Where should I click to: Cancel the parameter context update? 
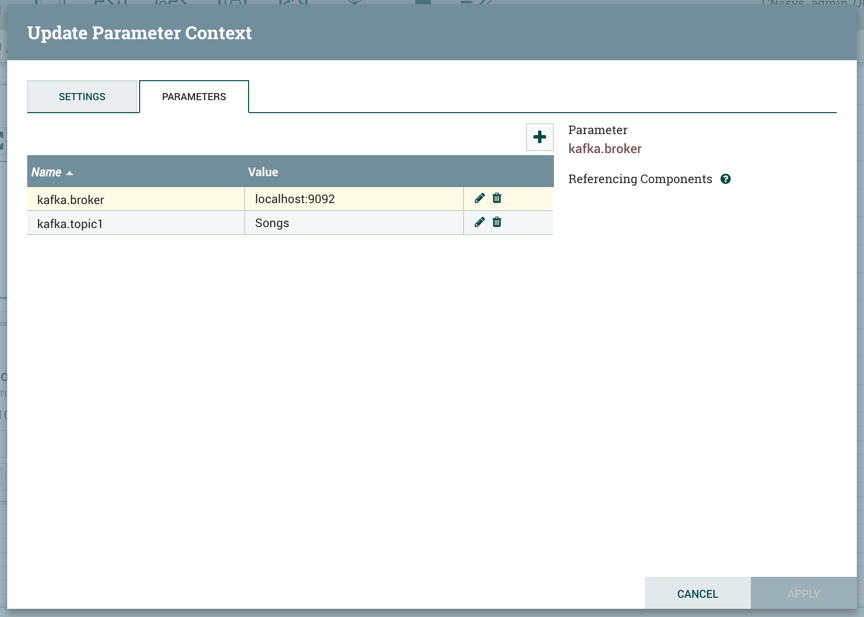tap(697, 593)
